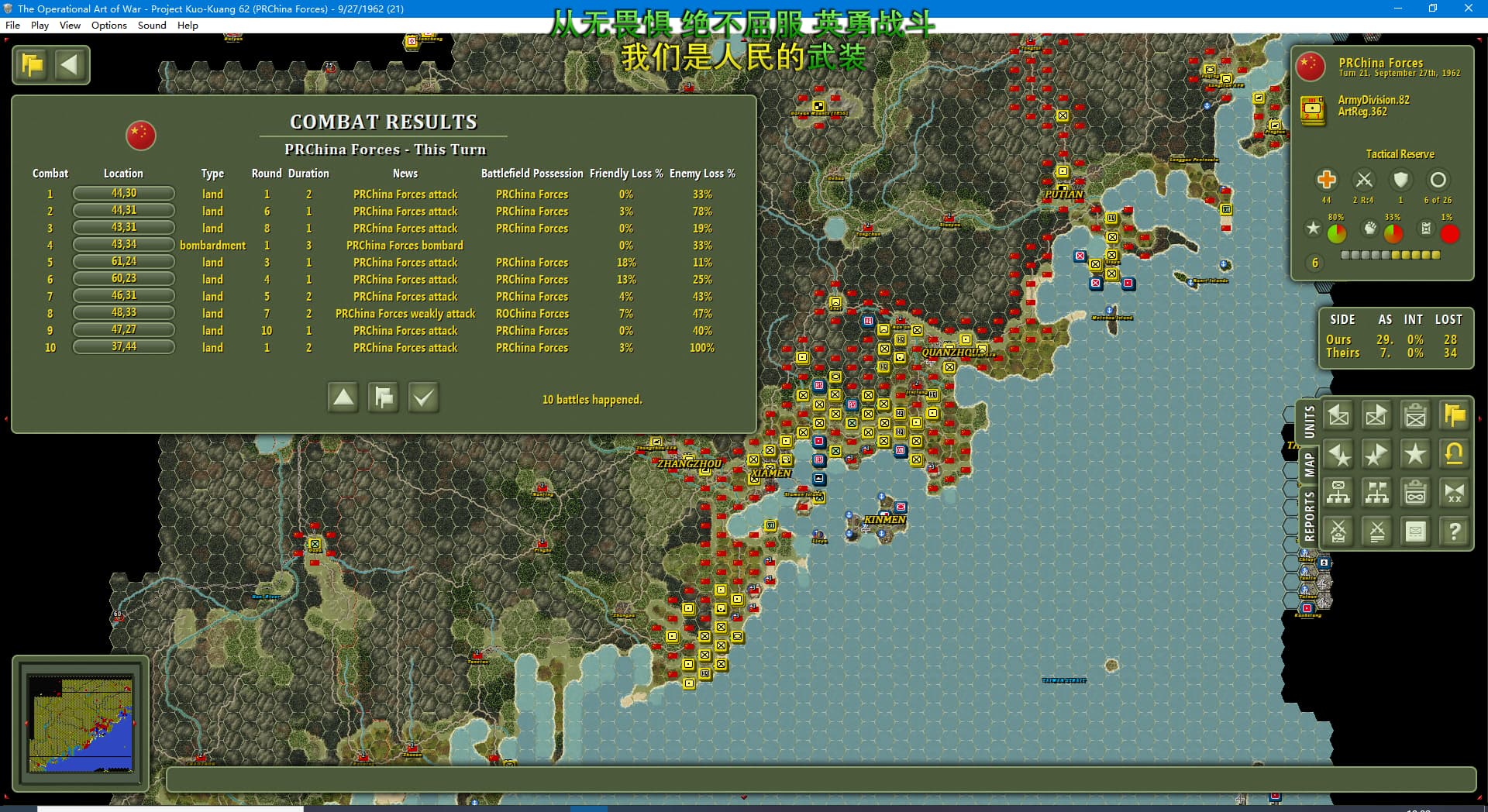
Task: Click the crossed swords attack strength icon
Action: coord(1364,180)
